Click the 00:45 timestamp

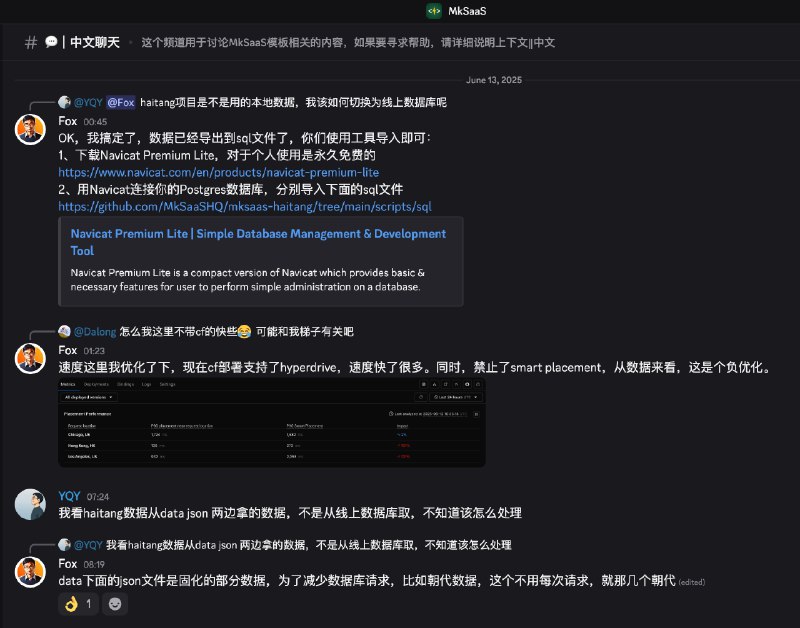point(95,122)
